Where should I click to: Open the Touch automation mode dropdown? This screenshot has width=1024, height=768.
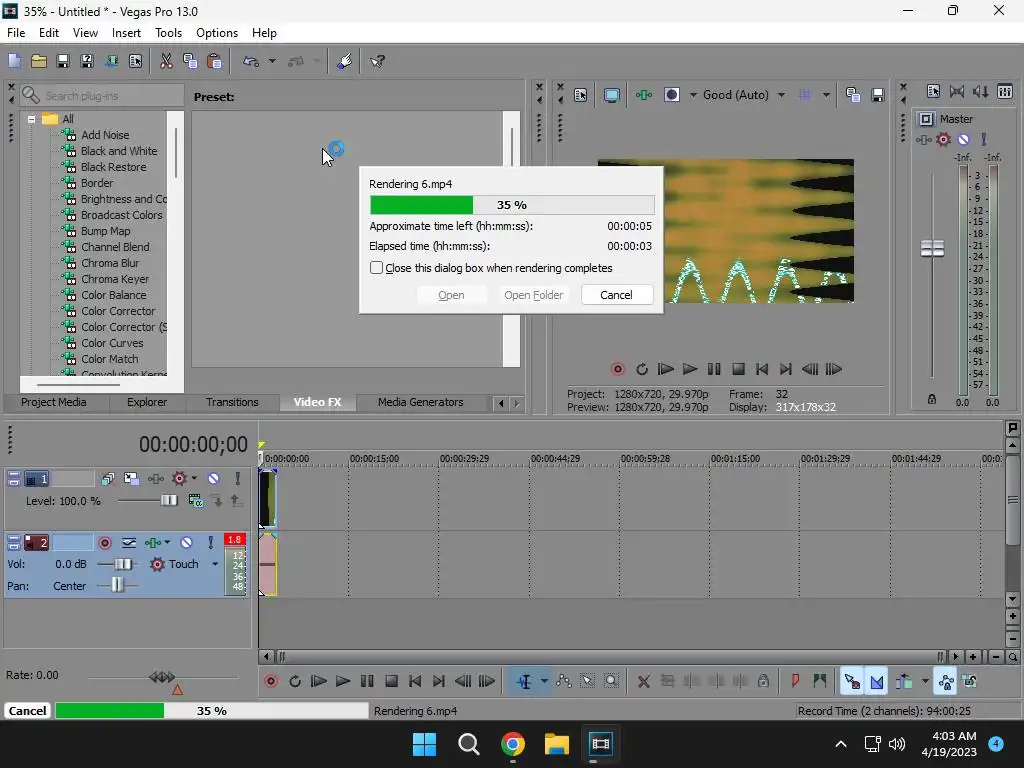pos(215,564)
